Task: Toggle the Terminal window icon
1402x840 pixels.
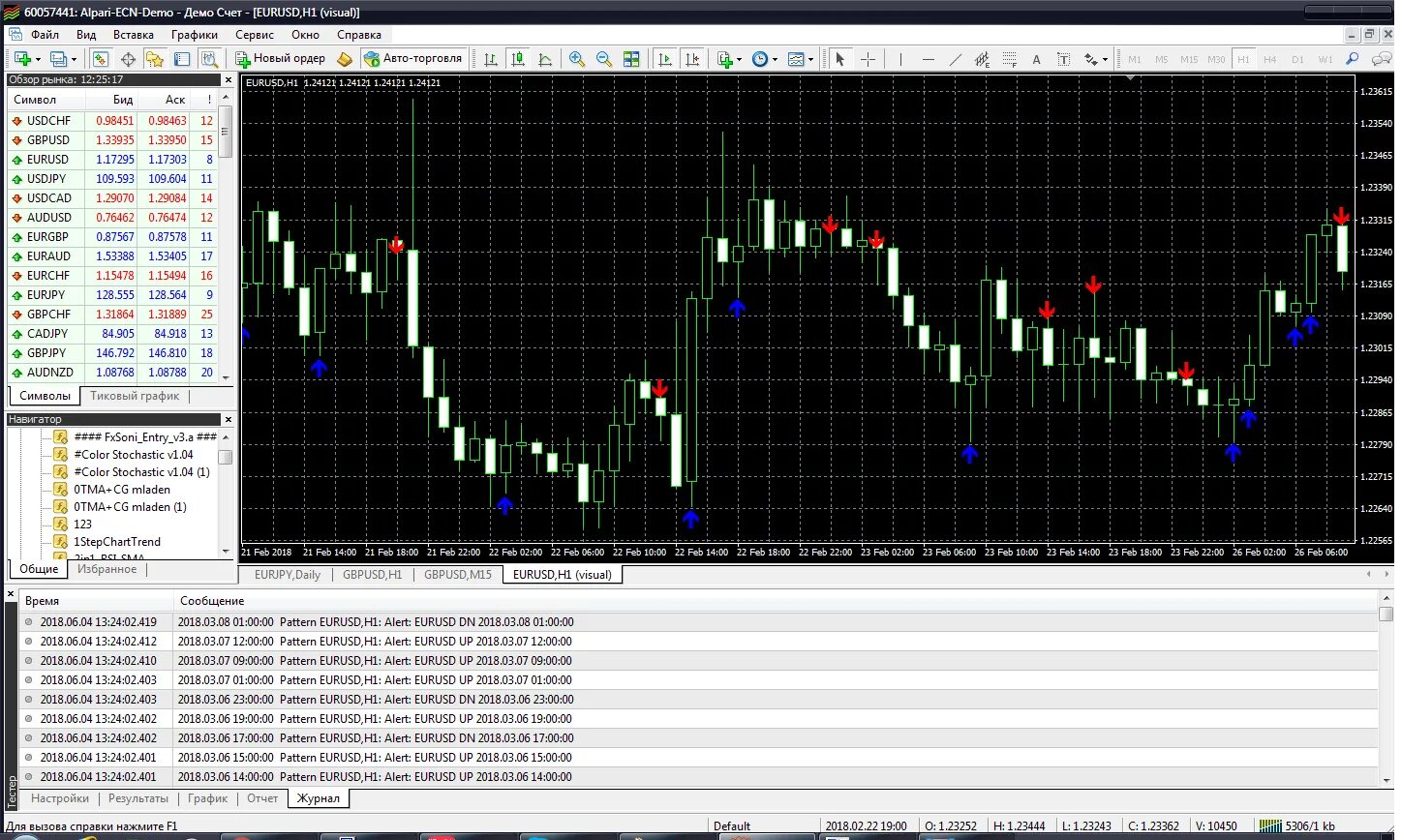Action: [182, 59]
